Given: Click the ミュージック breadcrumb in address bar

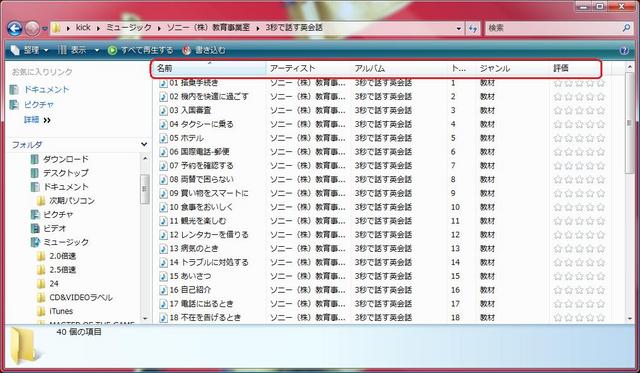Looking at the screenshot, I should pyautogui.click(x=129, y=27).
